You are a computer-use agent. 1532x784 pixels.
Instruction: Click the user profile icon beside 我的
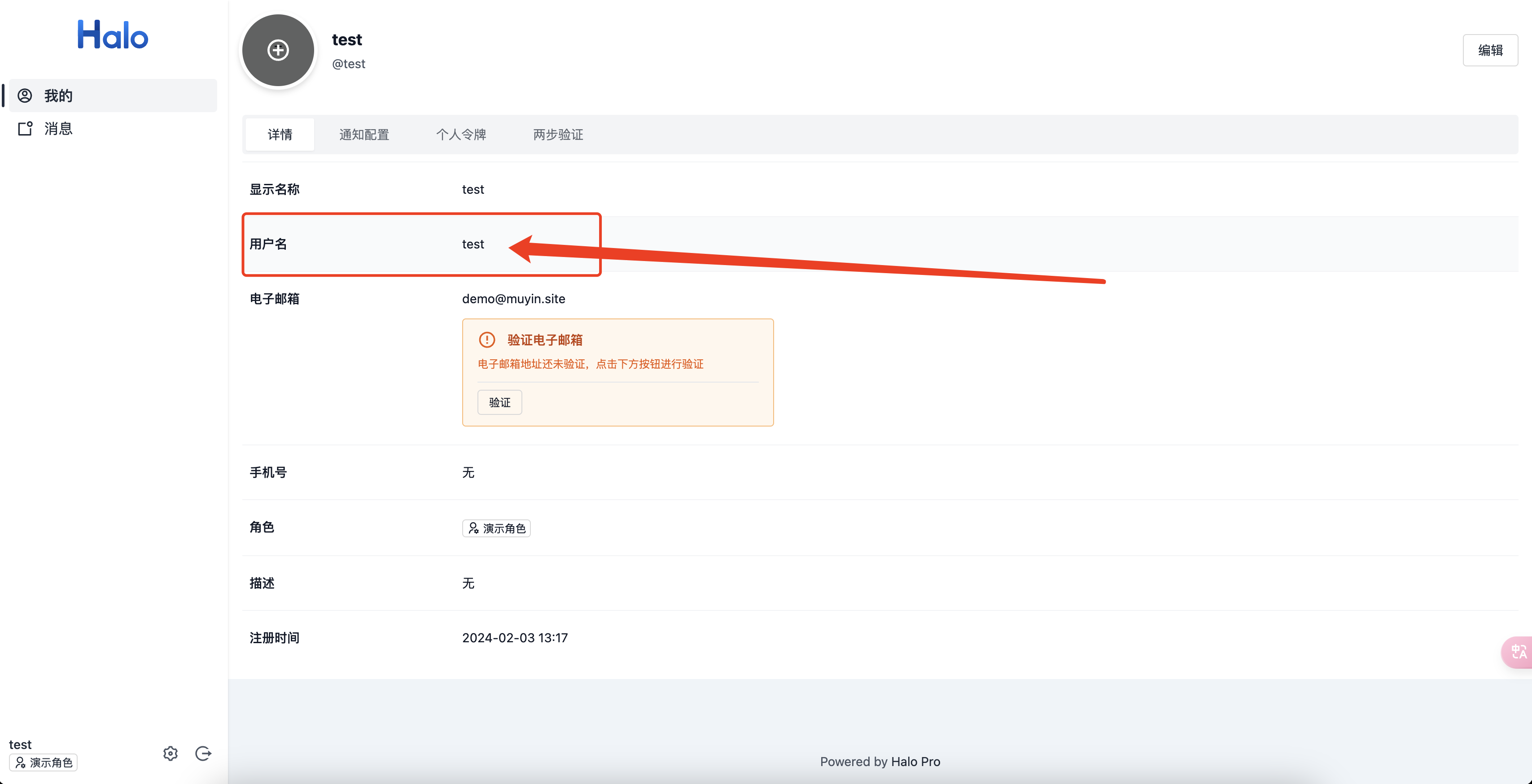click(25, 96)
